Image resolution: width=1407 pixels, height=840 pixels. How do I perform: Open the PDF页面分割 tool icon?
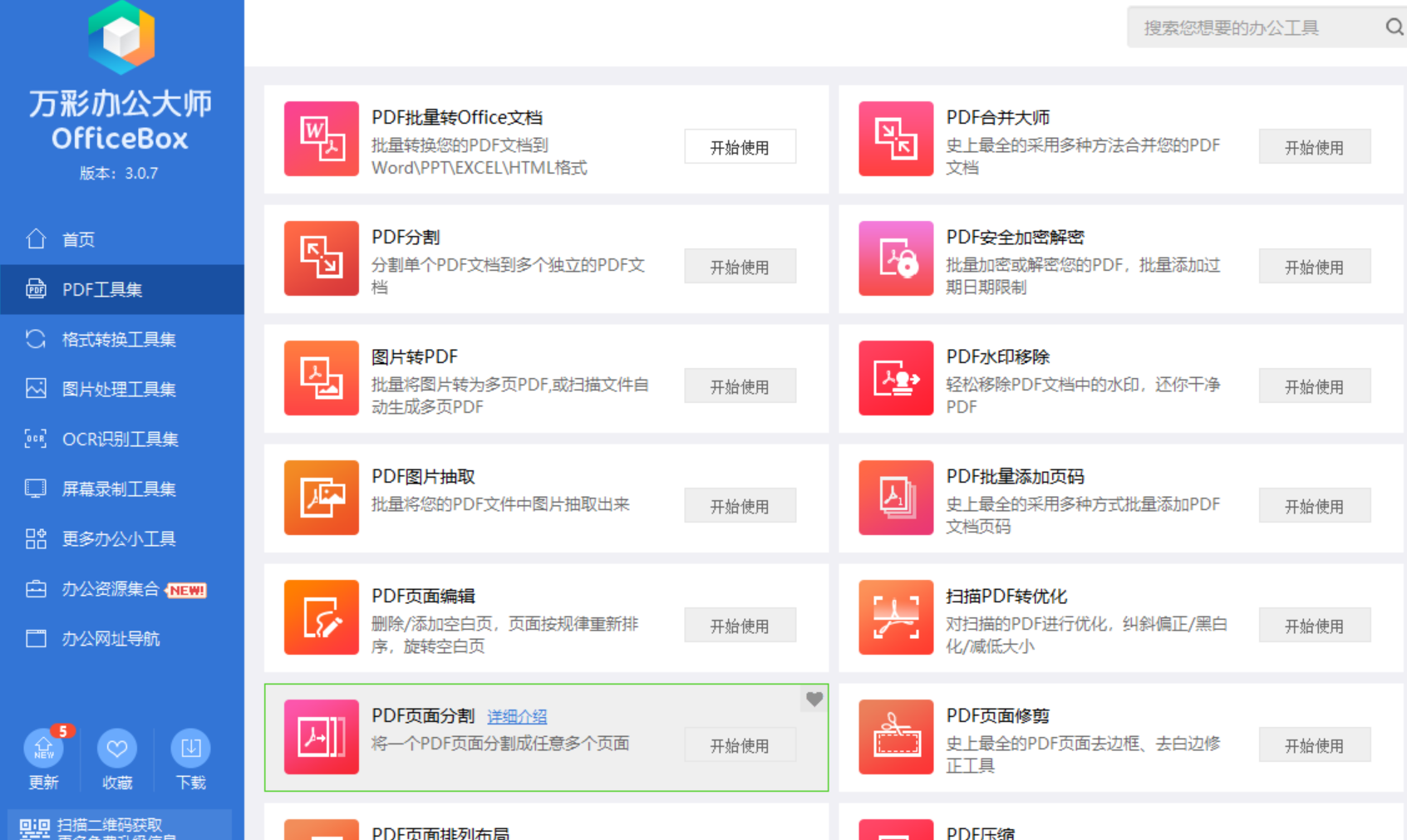click(x=322, y=737)
